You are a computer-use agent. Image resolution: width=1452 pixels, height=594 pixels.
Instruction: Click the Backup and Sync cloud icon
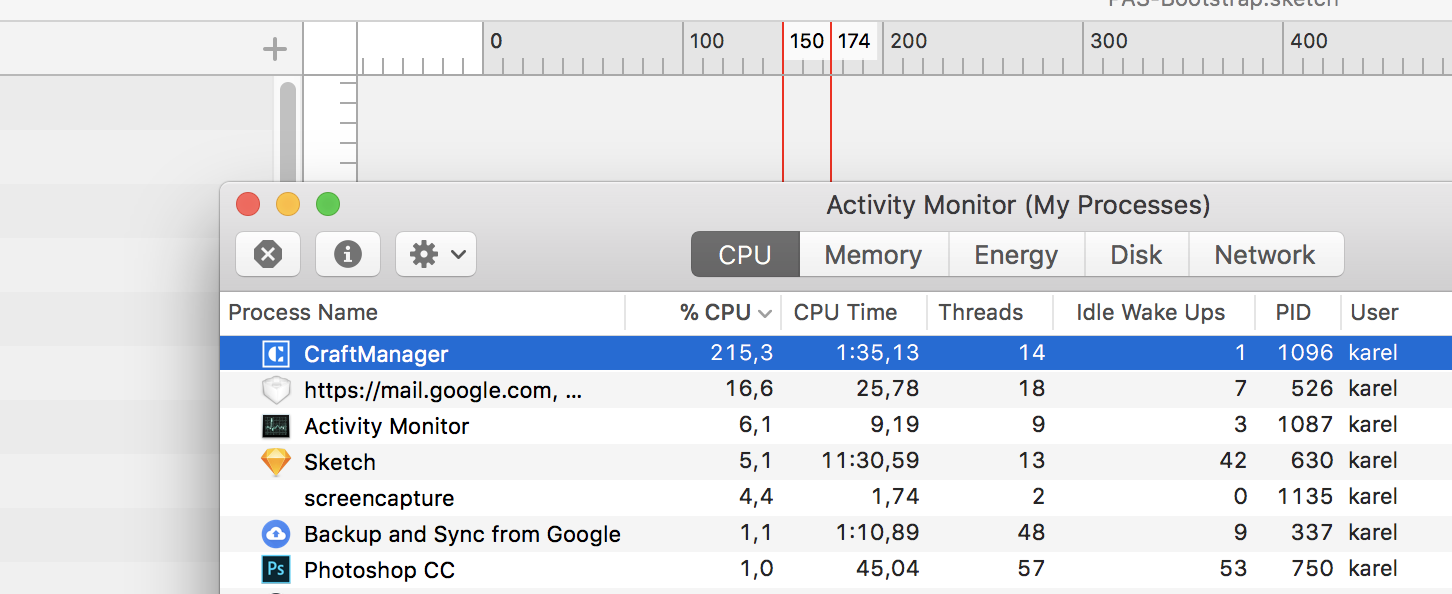coord(275,534)
